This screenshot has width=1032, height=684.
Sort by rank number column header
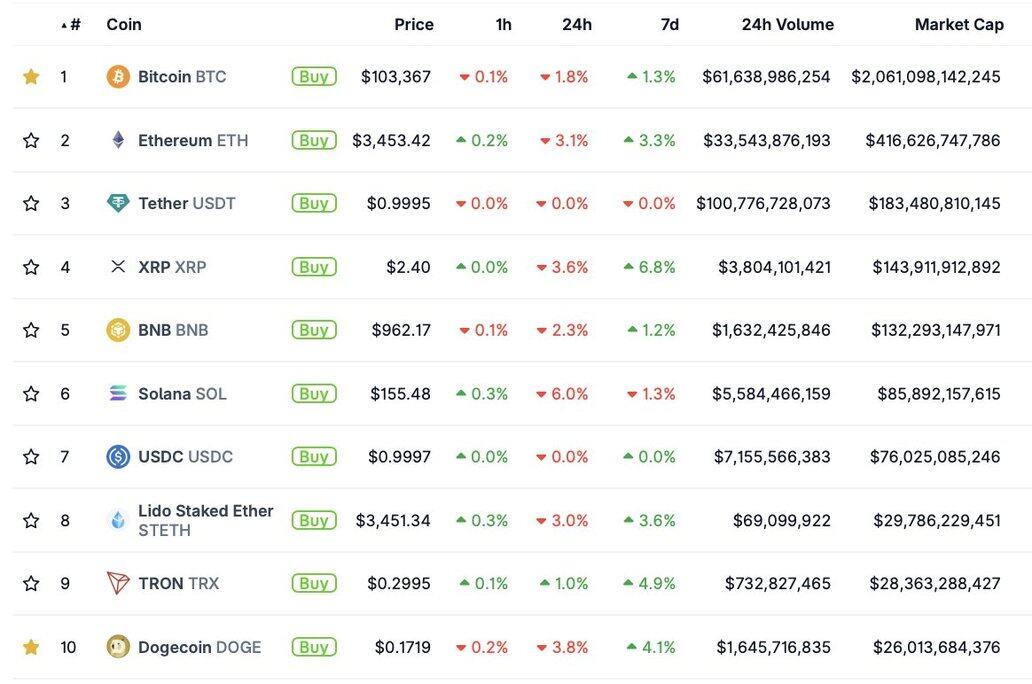[75, 24]
